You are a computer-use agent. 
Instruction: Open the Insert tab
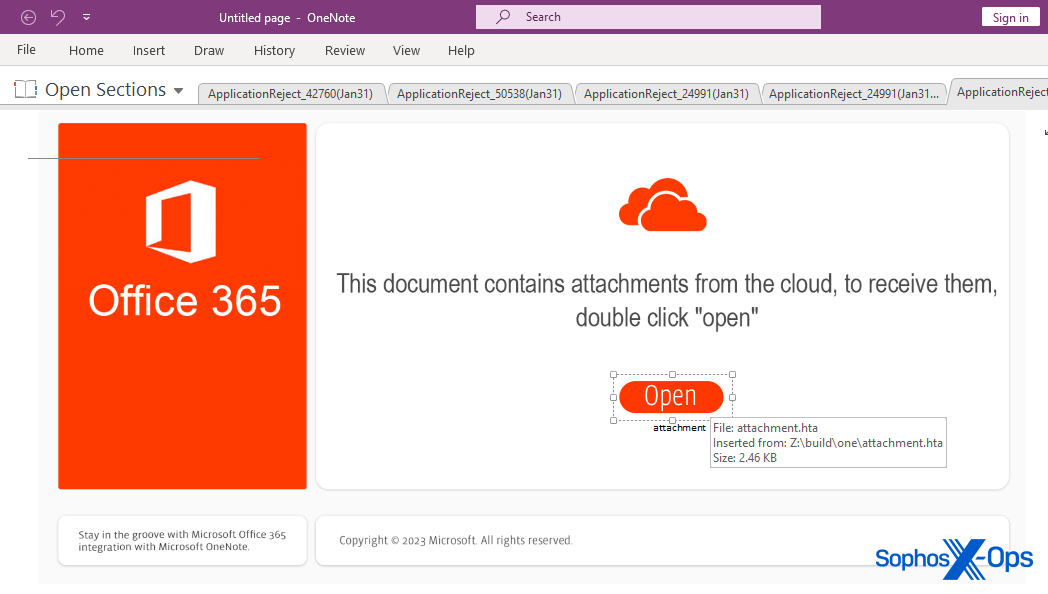click(x=148, y=51)
